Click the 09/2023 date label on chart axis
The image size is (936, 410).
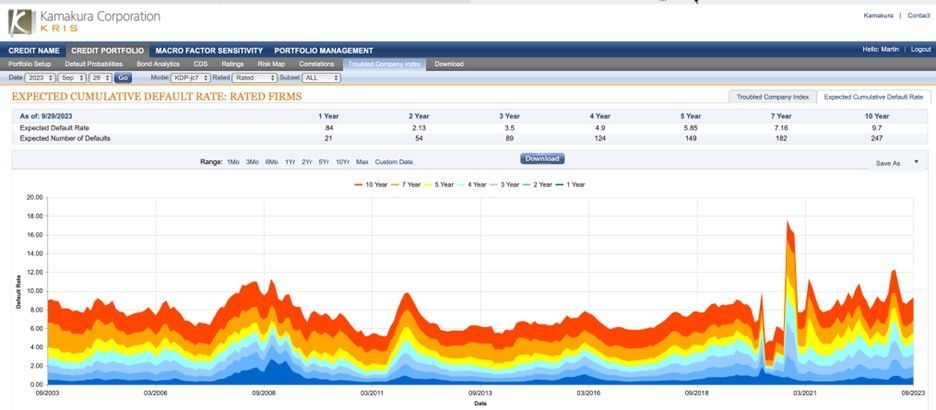pos(913,393)
